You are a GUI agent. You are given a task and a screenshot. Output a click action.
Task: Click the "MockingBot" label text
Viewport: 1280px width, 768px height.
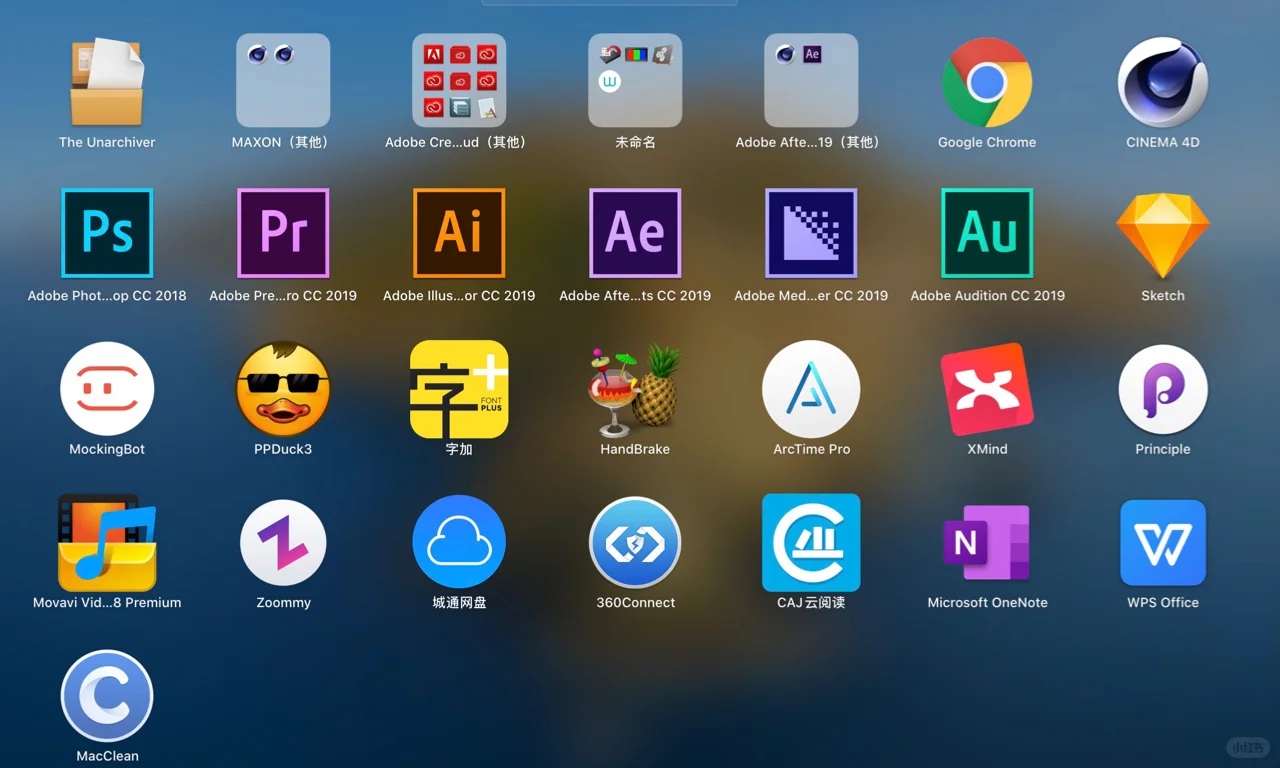(107, 449)
